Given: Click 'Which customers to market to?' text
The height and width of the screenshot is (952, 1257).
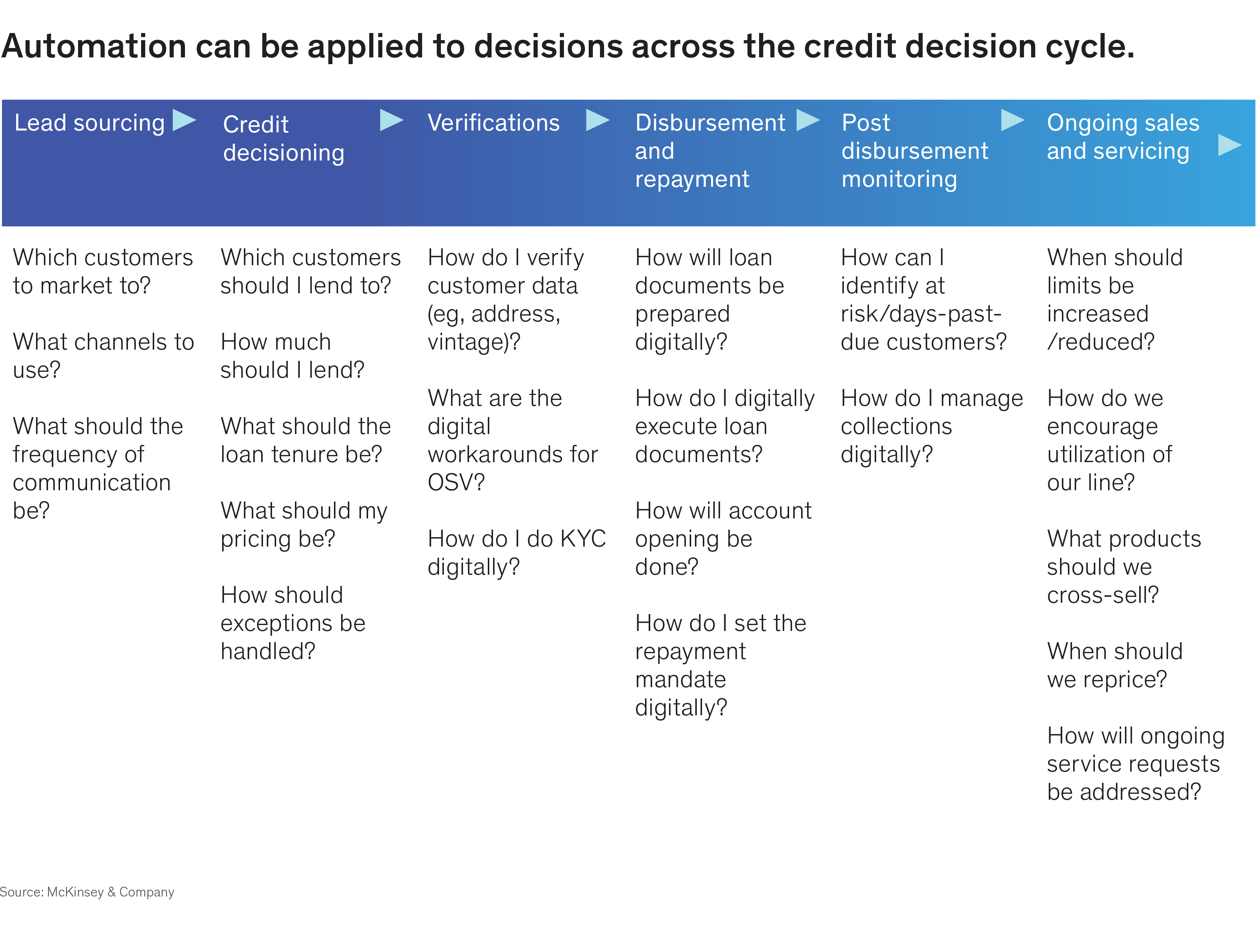Looking at the screenshot, I should [x=103, y=272].
